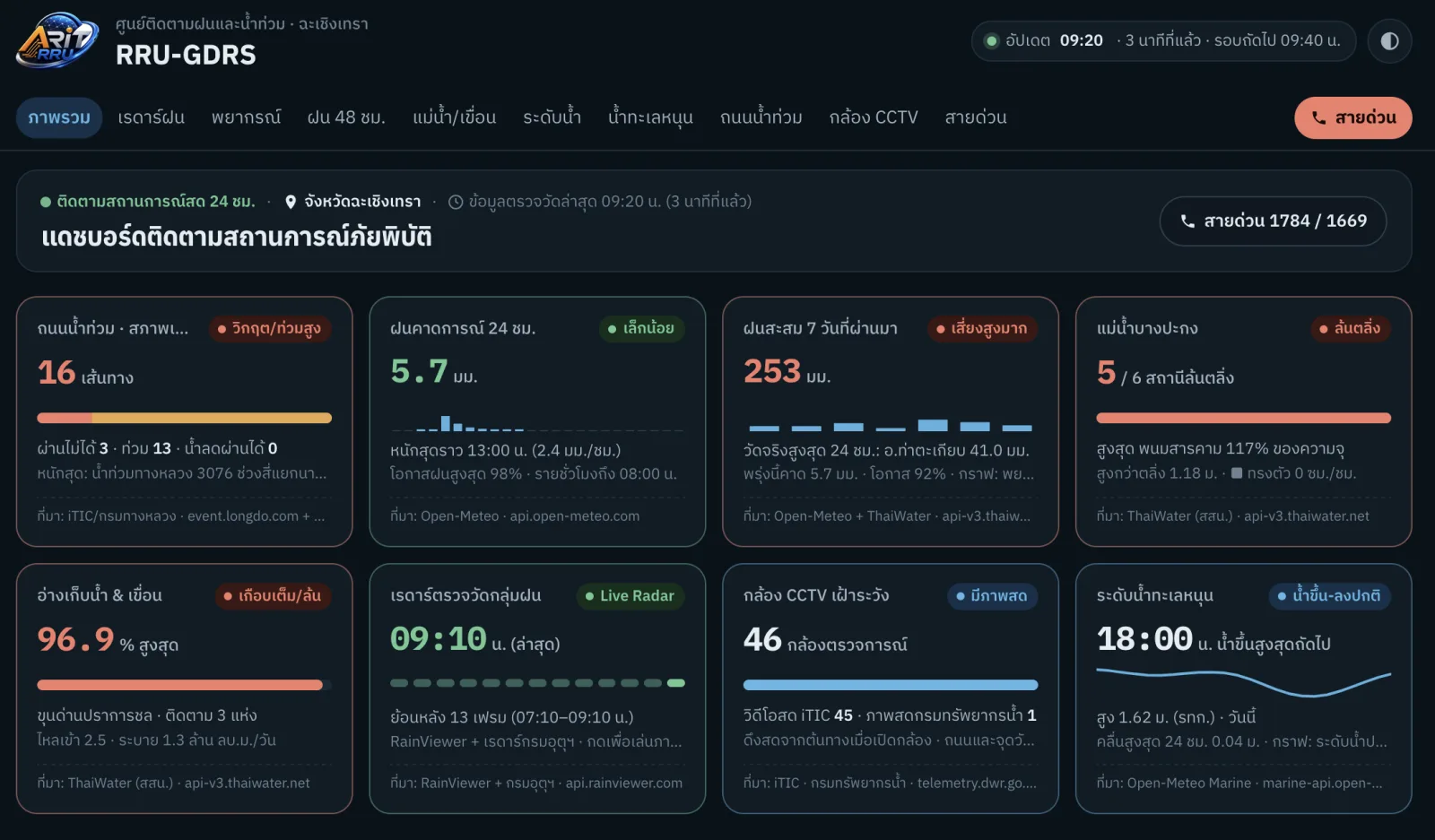Select the ฝน 48 ชม. tab
This screenshot has width=1435, height=840.
[x=346, y=117]
